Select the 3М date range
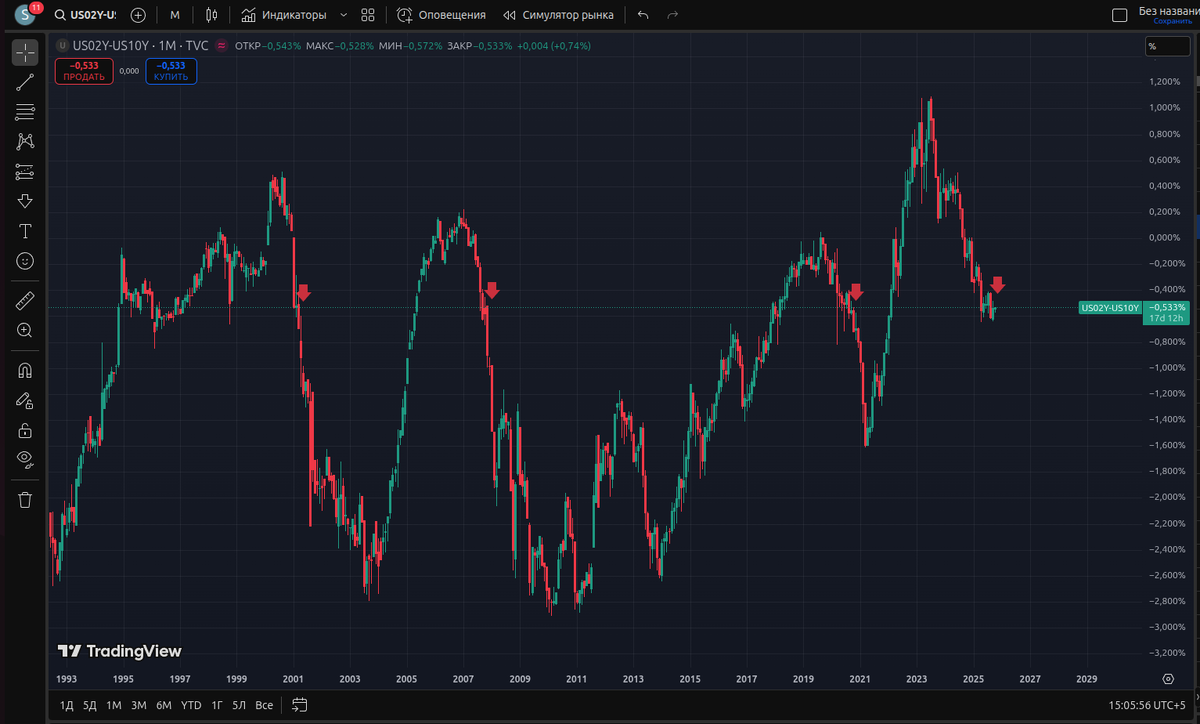Screen dimensions: 1200x724 [139, 705]
